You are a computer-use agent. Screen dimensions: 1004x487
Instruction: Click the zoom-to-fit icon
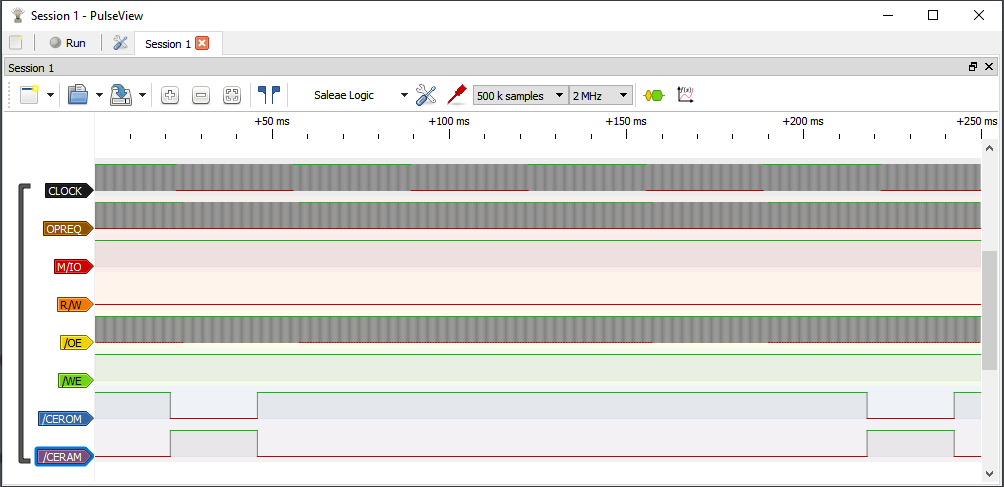click(x=232, y=96)
